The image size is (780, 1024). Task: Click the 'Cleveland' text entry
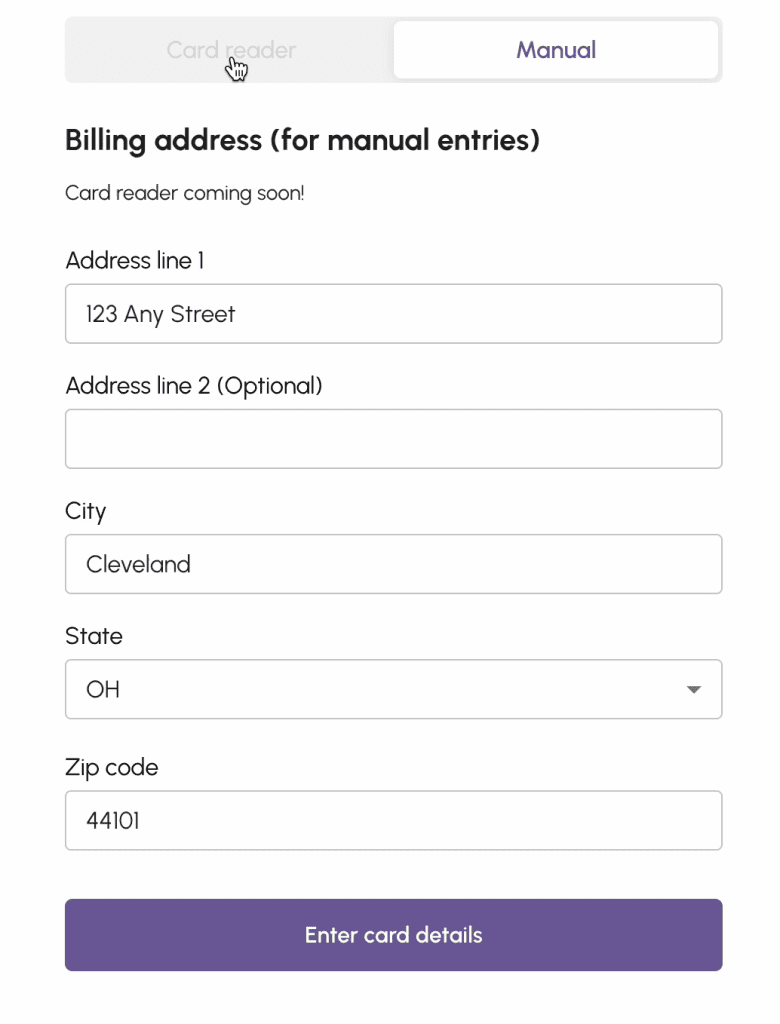(138, 564)
